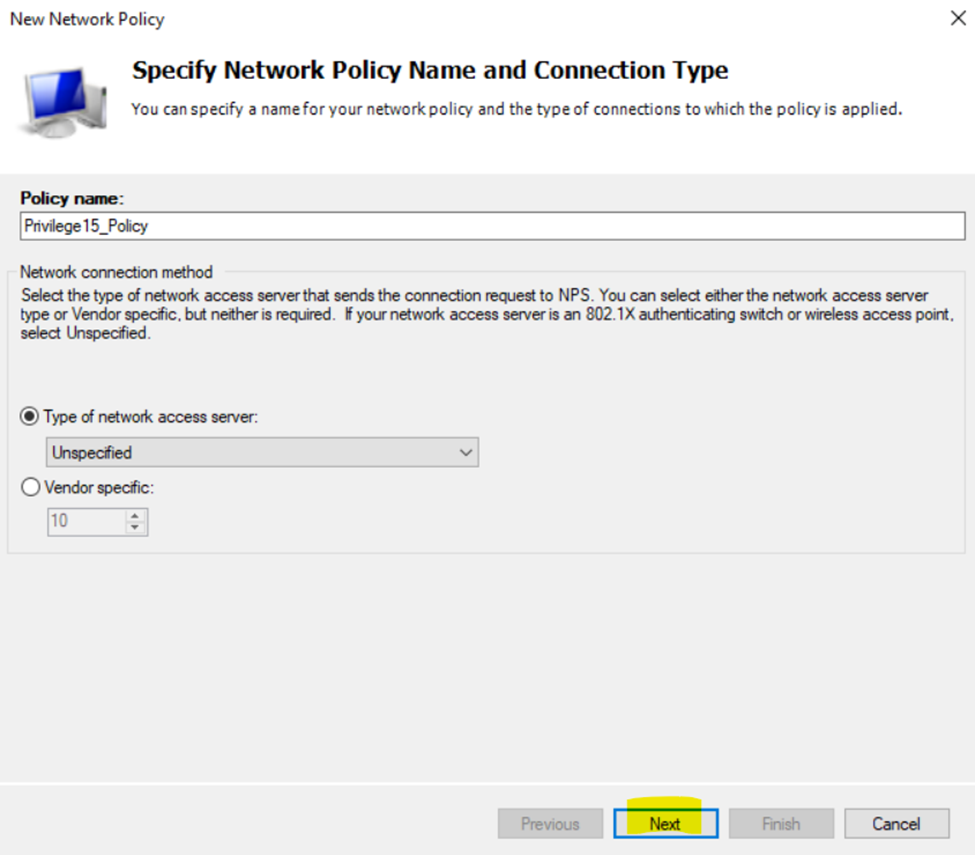This screenshot has width=975, height=855.
Task: Increase vendor specific value with up arrow
Action: click(135, 515)
